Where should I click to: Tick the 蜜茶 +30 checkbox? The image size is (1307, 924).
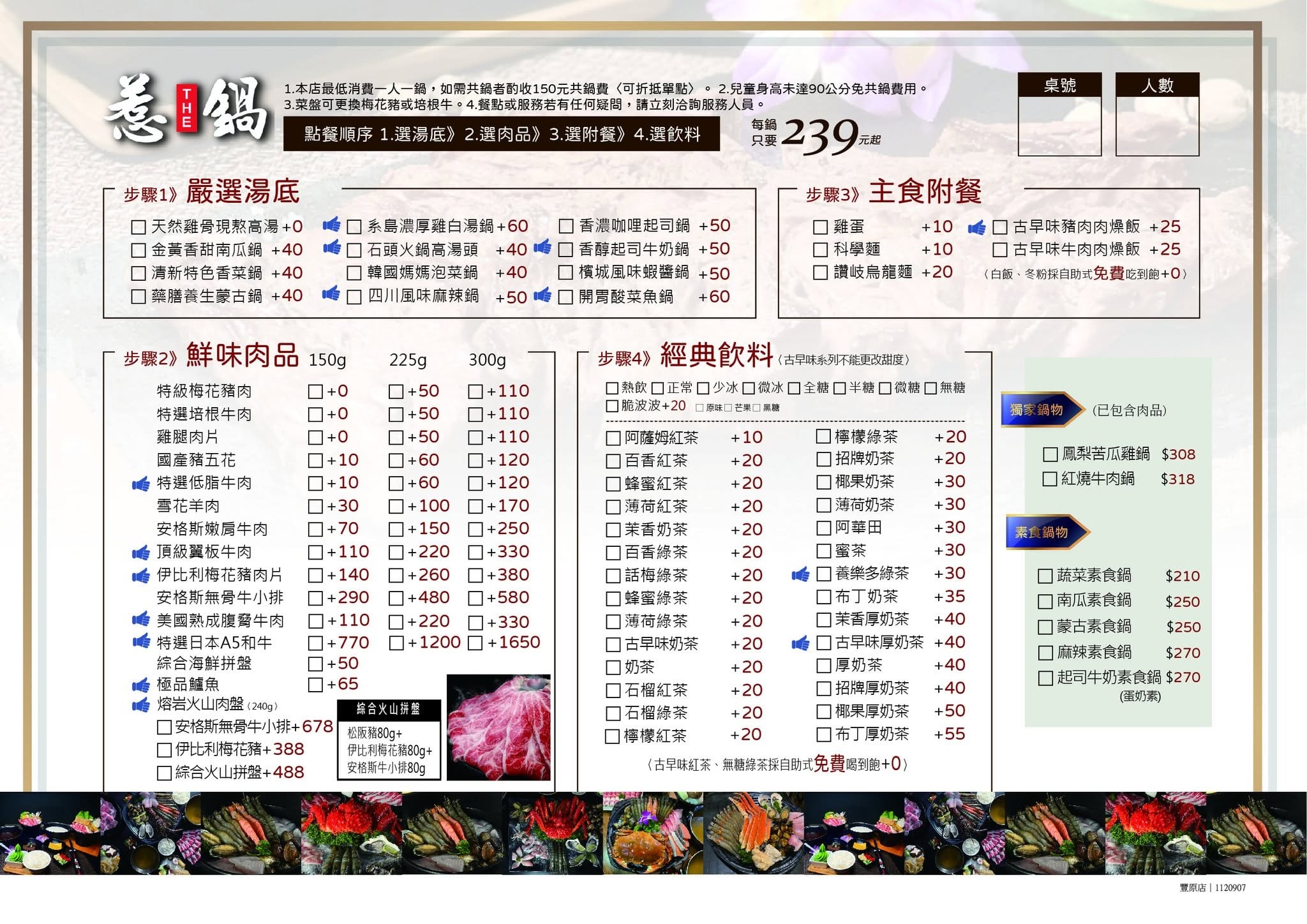[x=824, y=551]
